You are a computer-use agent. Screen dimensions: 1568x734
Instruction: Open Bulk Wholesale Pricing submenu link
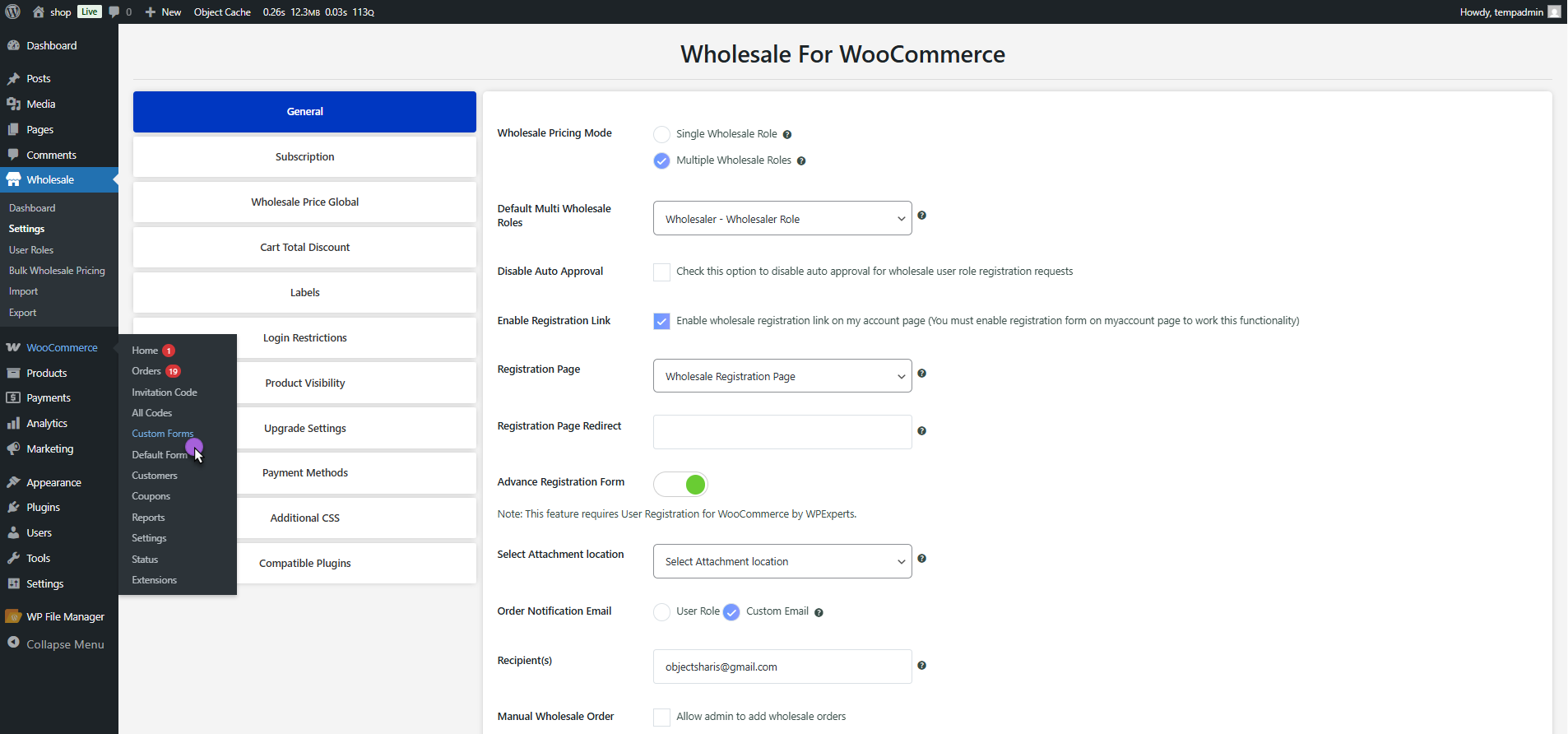tap(57, 271)
